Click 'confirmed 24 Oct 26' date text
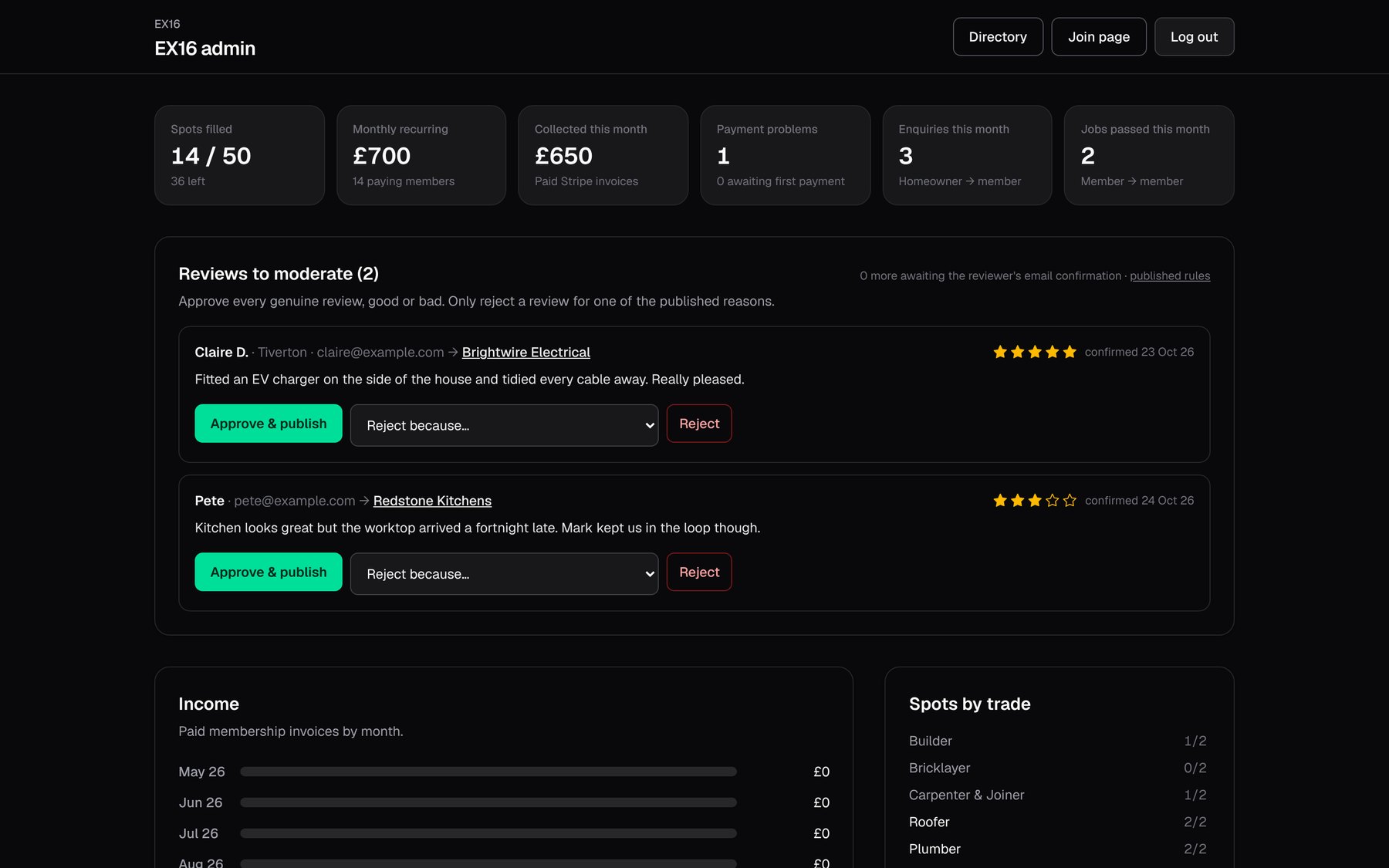This screenshot has height=868, width=1389. point(1139,501)
